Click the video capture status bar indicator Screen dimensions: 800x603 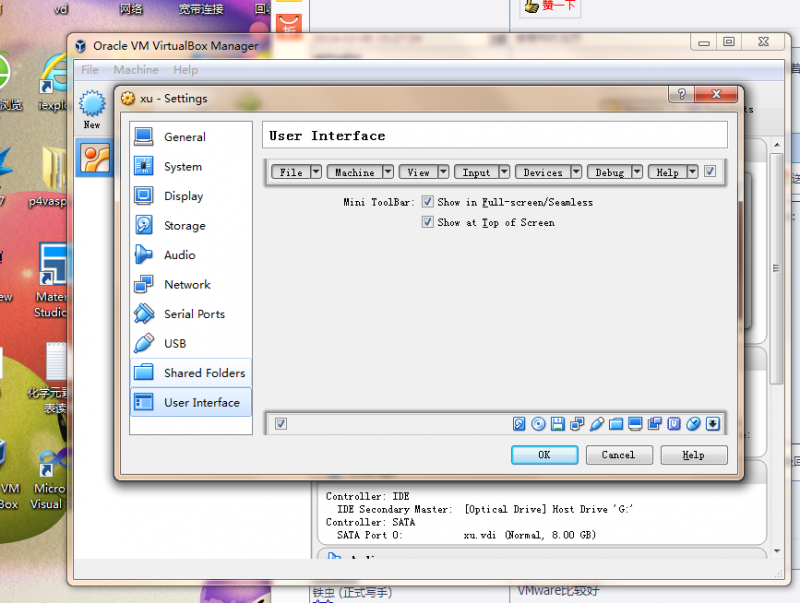[655, 424]
